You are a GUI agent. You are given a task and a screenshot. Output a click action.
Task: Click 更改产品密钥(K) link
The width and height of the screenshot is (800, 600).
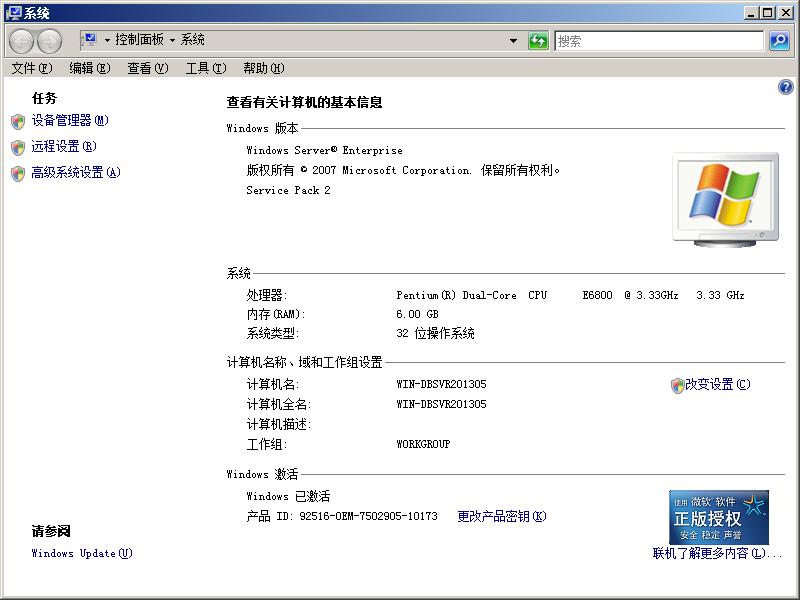click(502, 516)
